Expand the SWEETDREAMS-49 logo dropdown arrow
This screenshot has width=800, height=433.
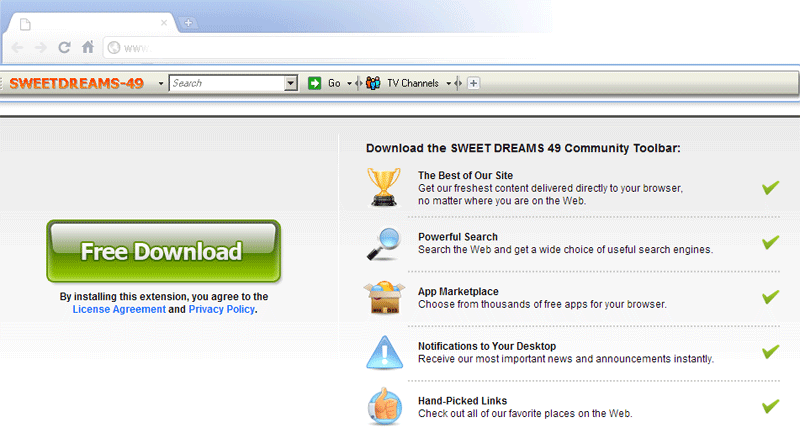161,83
